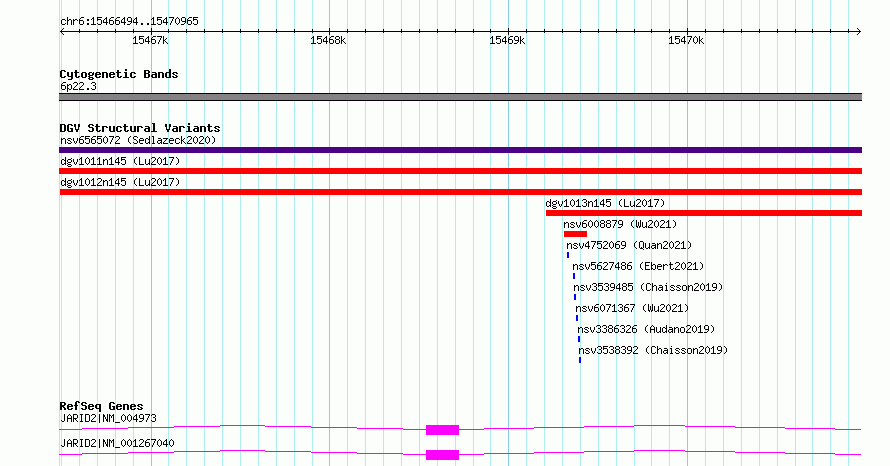This screenshot has width=890, height=466.
Task: Select the dgv1011n145 (Lu2017) red bar
Action: point(460,171)
